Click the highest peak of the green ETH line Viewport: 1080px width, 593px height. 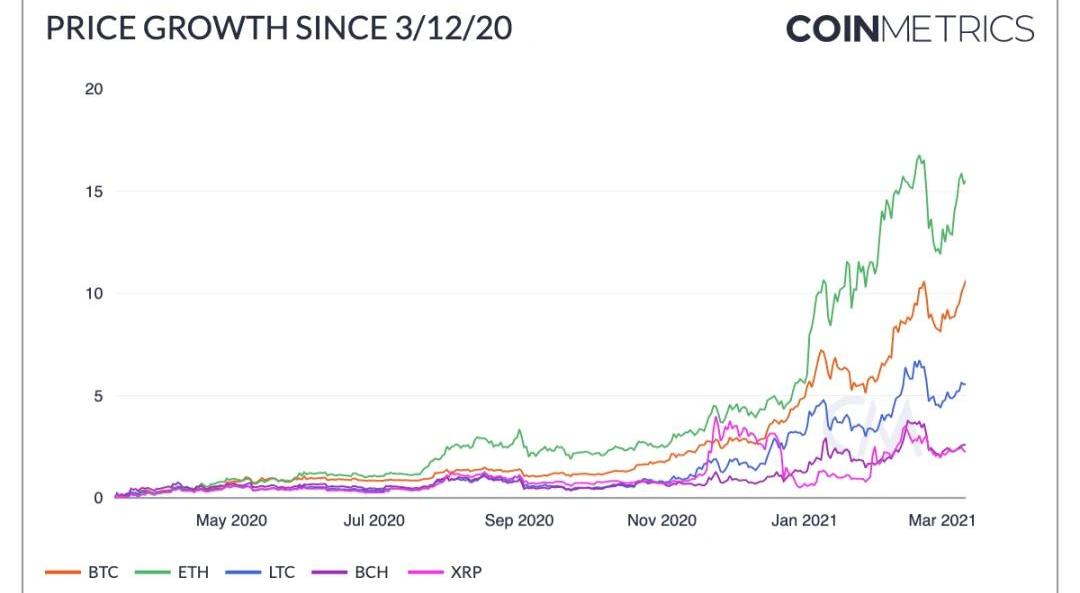tap(919, 156)
